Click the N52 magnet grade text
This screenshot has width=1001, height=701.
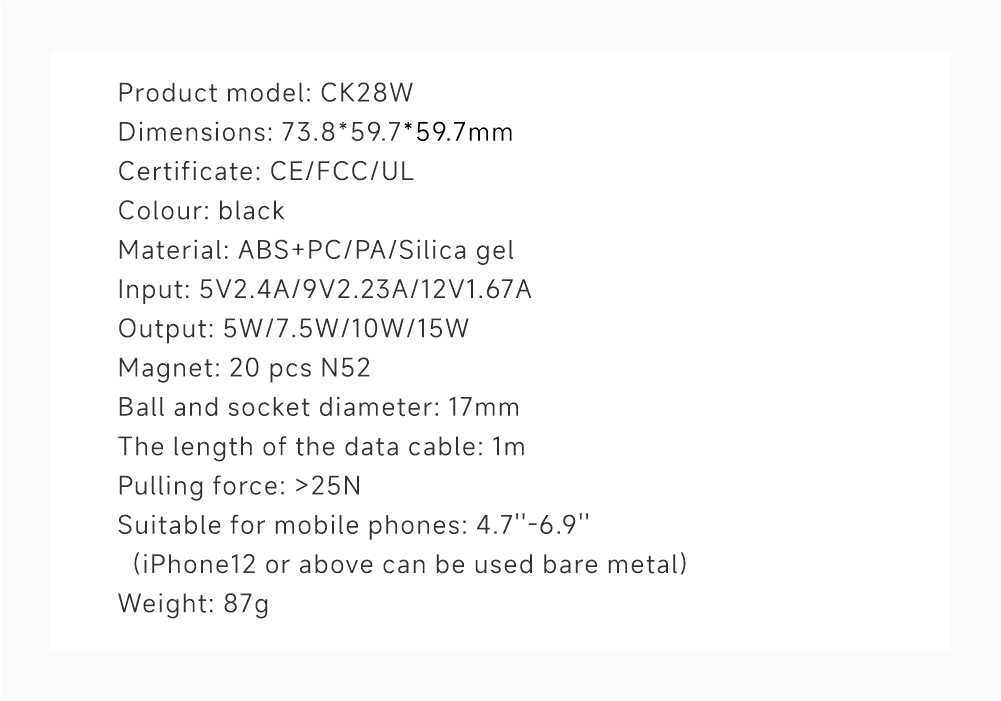pos(345,368)
